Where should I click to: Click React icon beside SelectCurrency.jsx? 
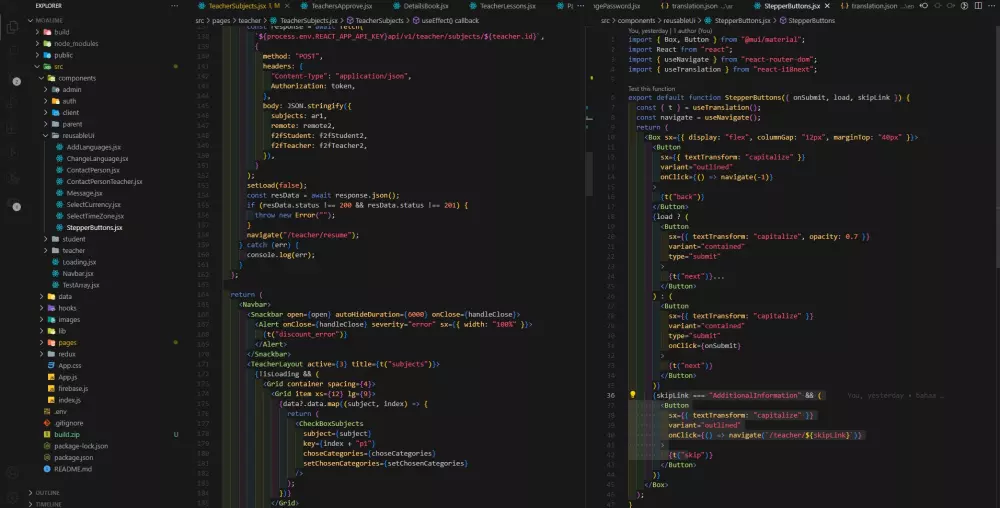(x=59, y=205)
